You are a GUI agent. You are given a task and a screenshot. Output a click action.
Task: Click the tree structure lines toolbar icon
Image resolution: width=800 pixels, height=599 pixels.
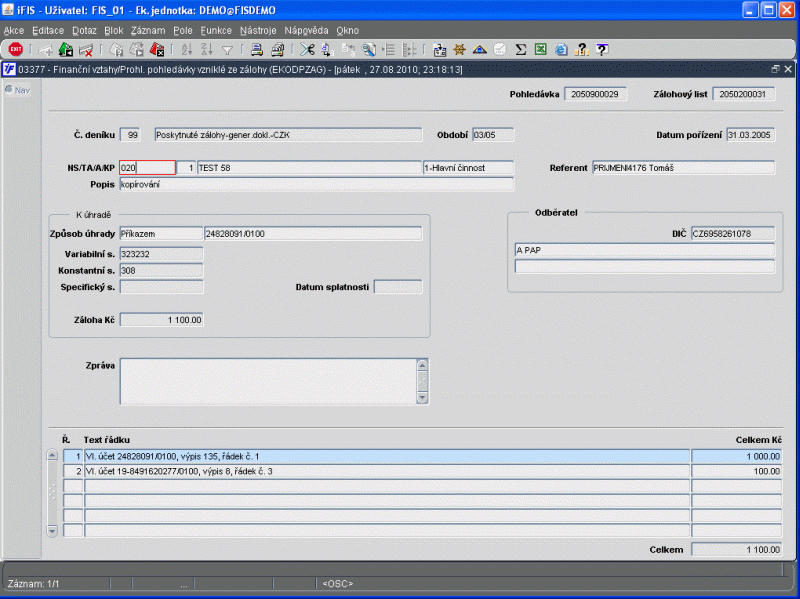409,49
